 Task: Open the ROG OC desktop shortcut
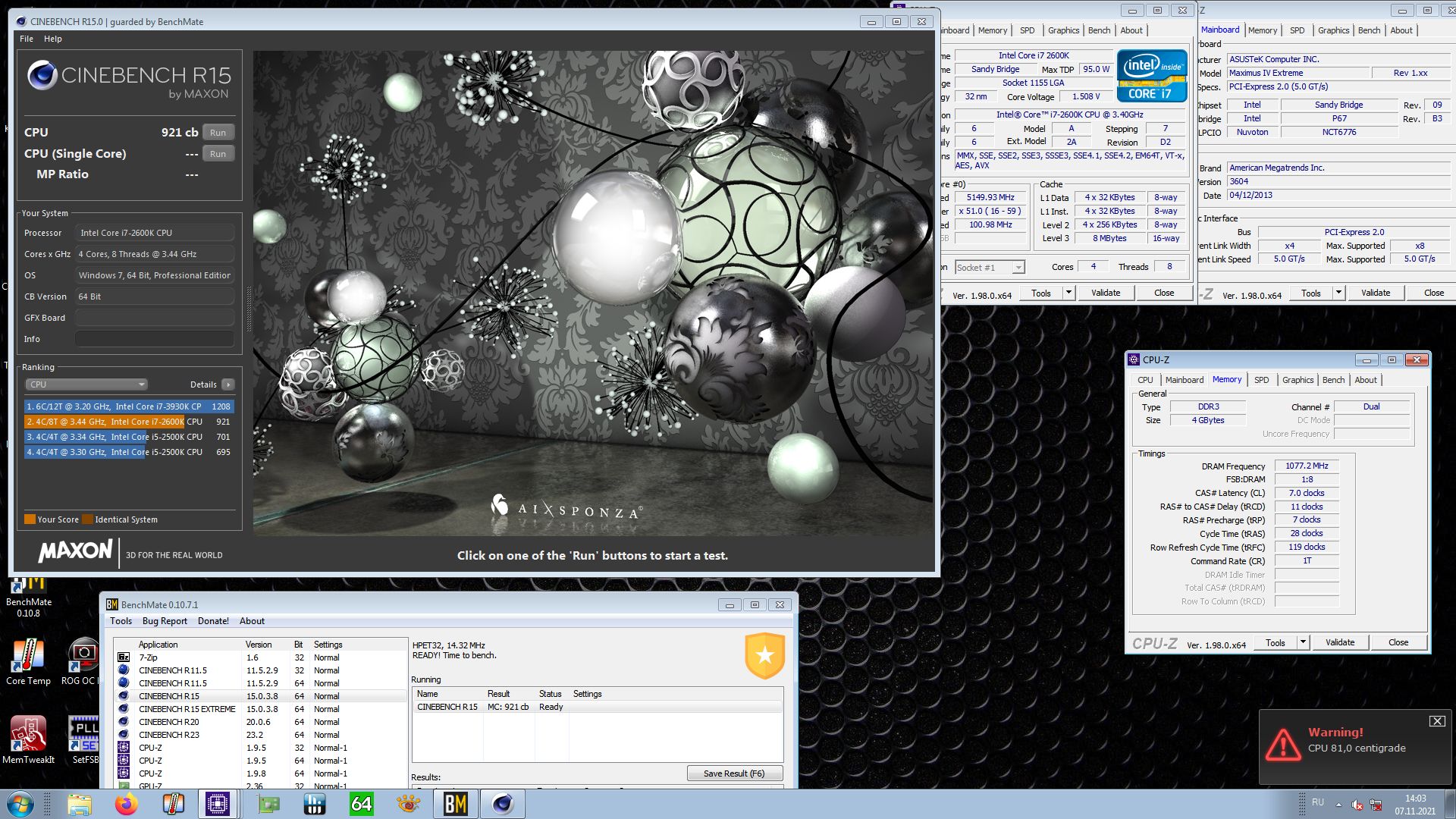coord(82,661)
